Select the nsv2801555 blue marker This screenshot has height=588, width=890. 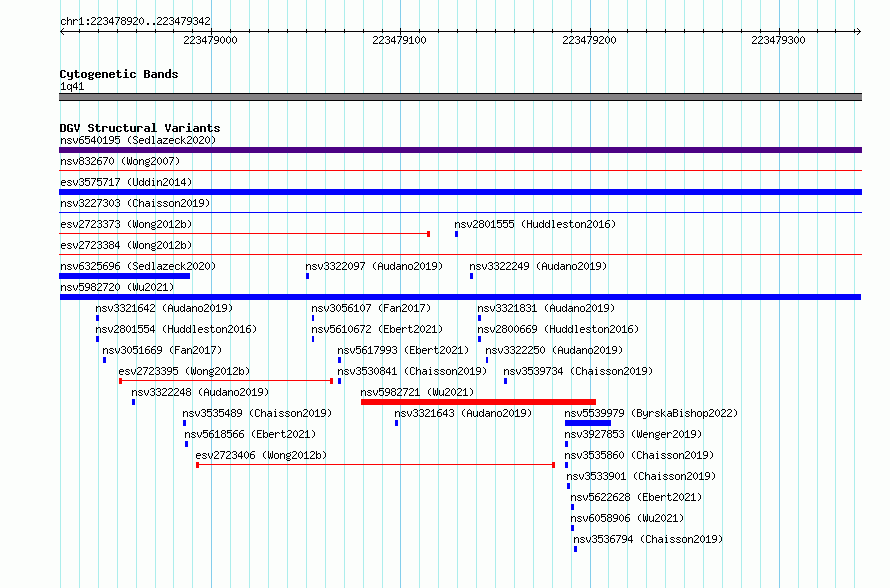456,234
